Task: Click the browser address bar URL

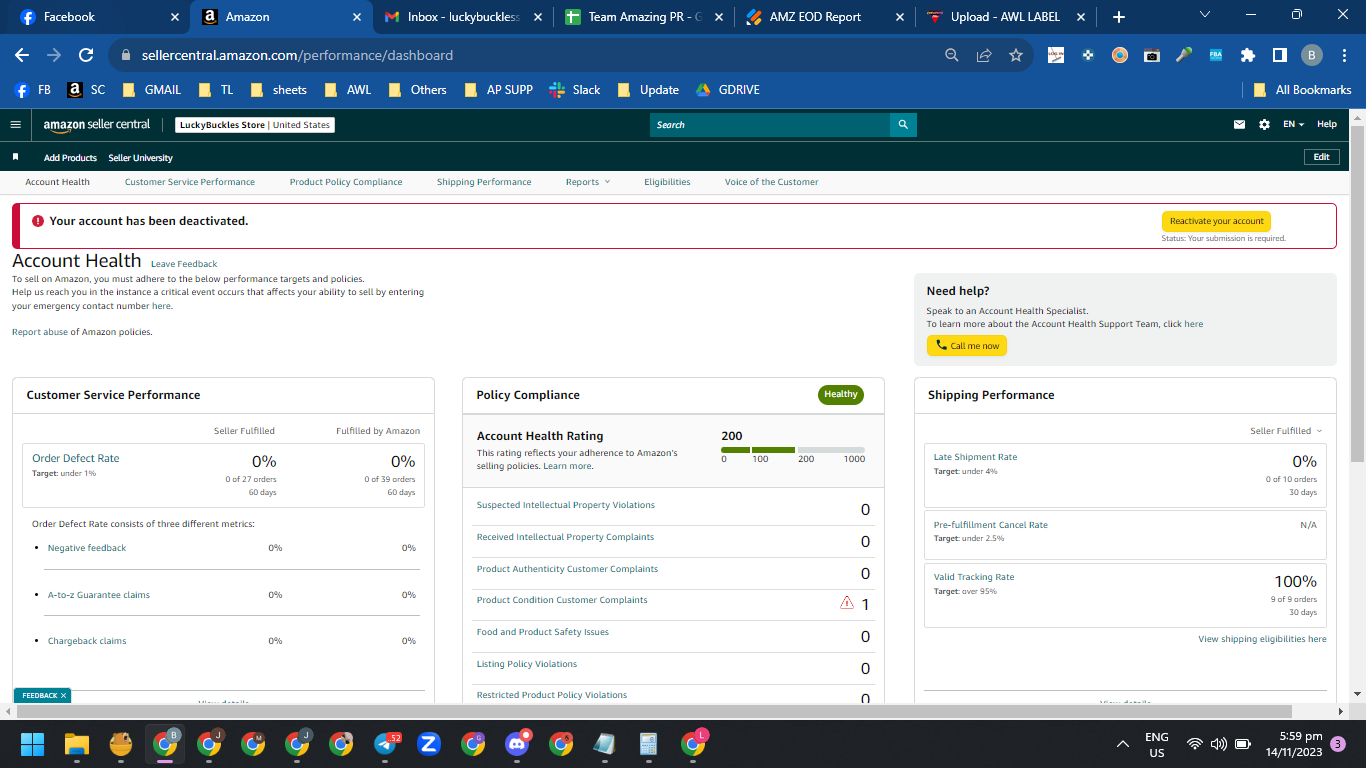Action: (295, 56)
